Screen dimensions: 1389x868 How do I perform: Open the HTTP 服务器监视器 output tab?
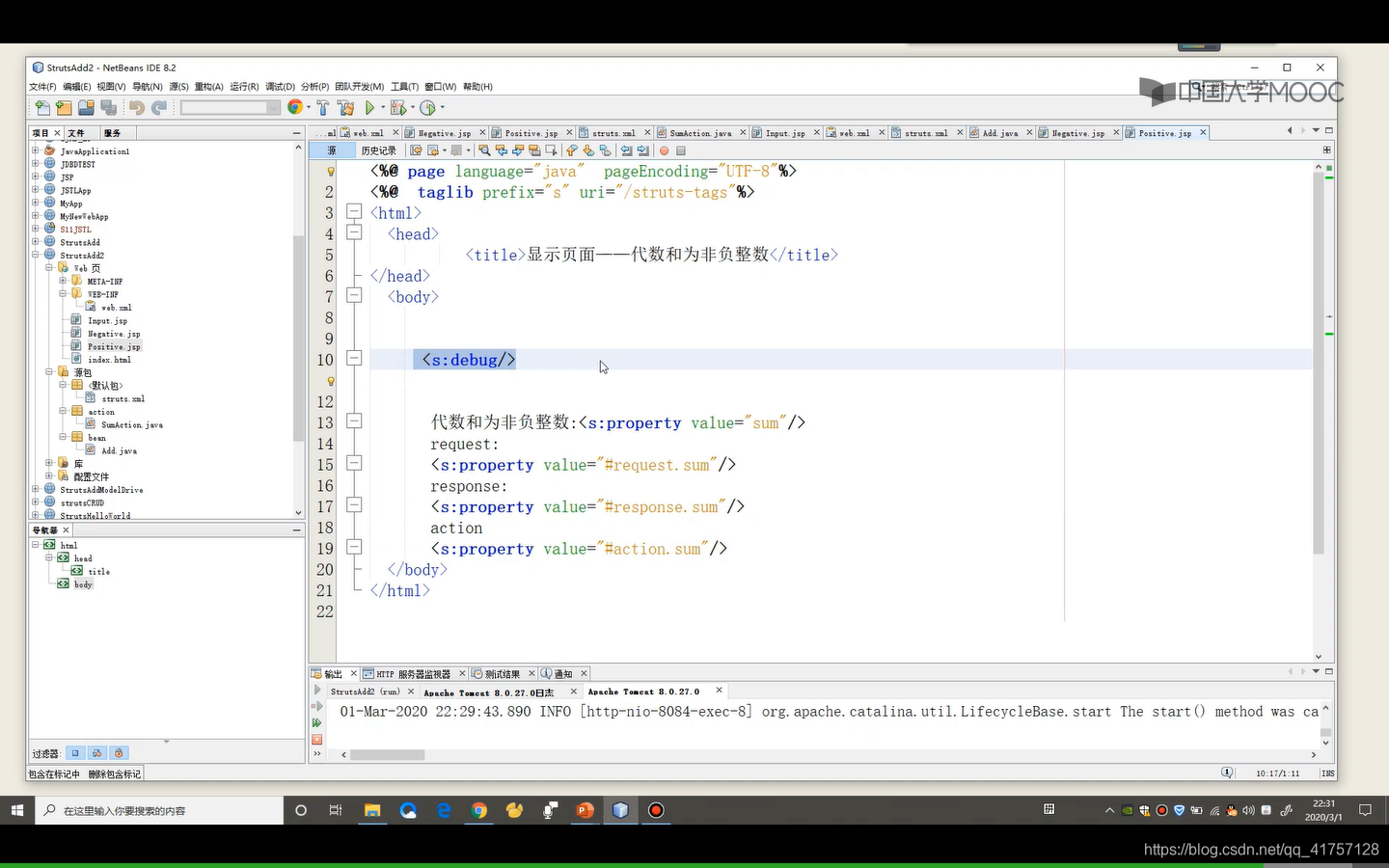click(413, 674)
